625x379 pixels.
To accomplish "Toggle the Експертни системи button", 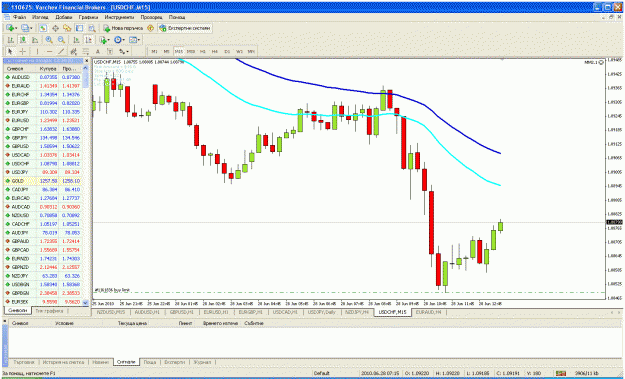I will (185, 28).
